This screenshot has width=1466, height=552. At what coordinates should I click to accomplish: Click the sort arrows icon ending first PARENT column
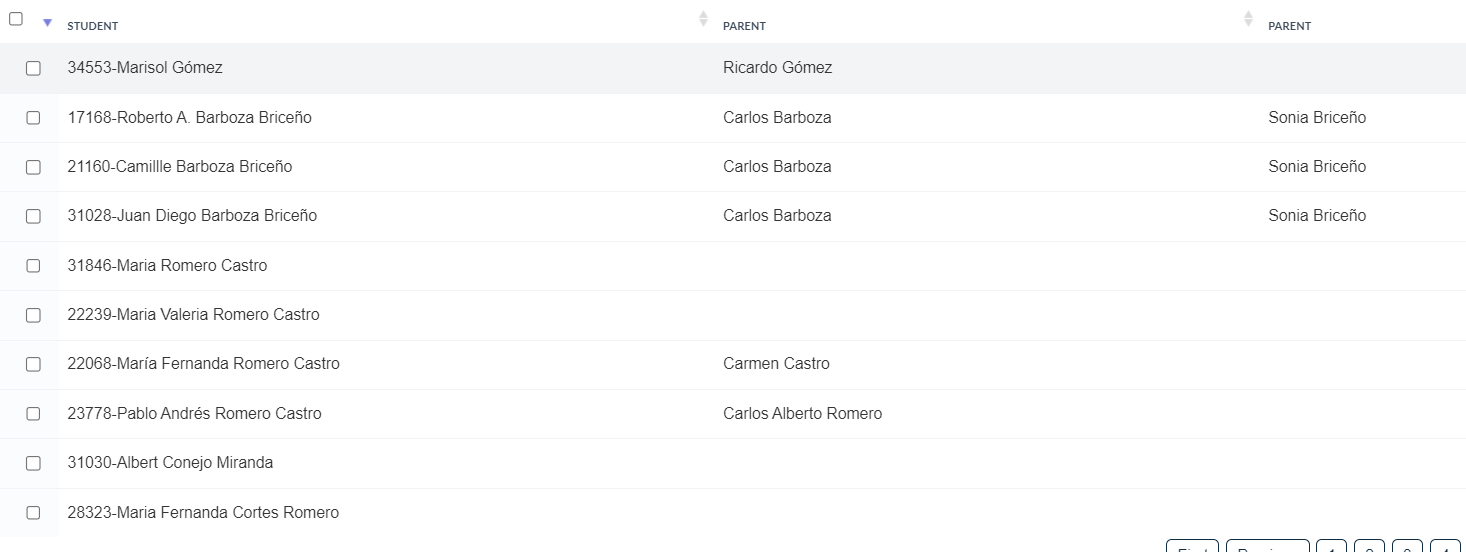click(1248, 18)
